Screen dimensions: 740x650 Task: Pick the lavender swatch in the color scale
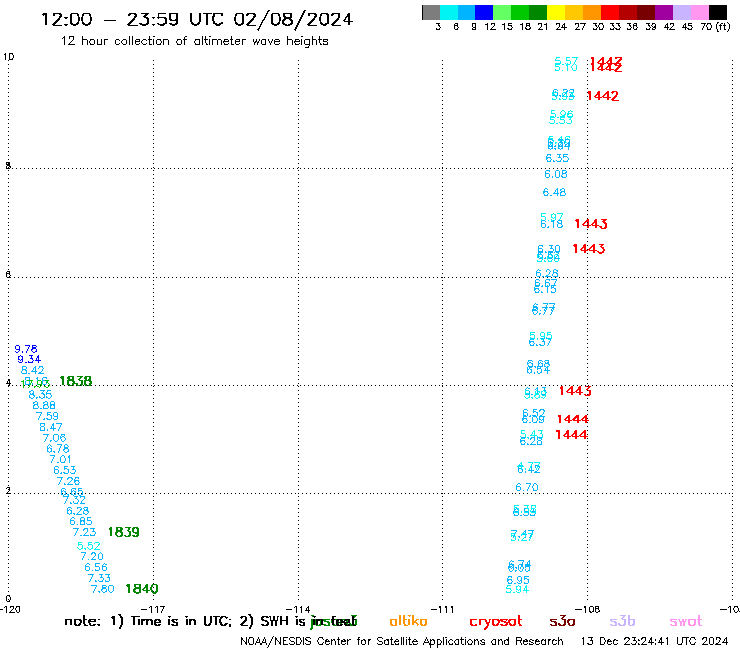tap(682, 12)
